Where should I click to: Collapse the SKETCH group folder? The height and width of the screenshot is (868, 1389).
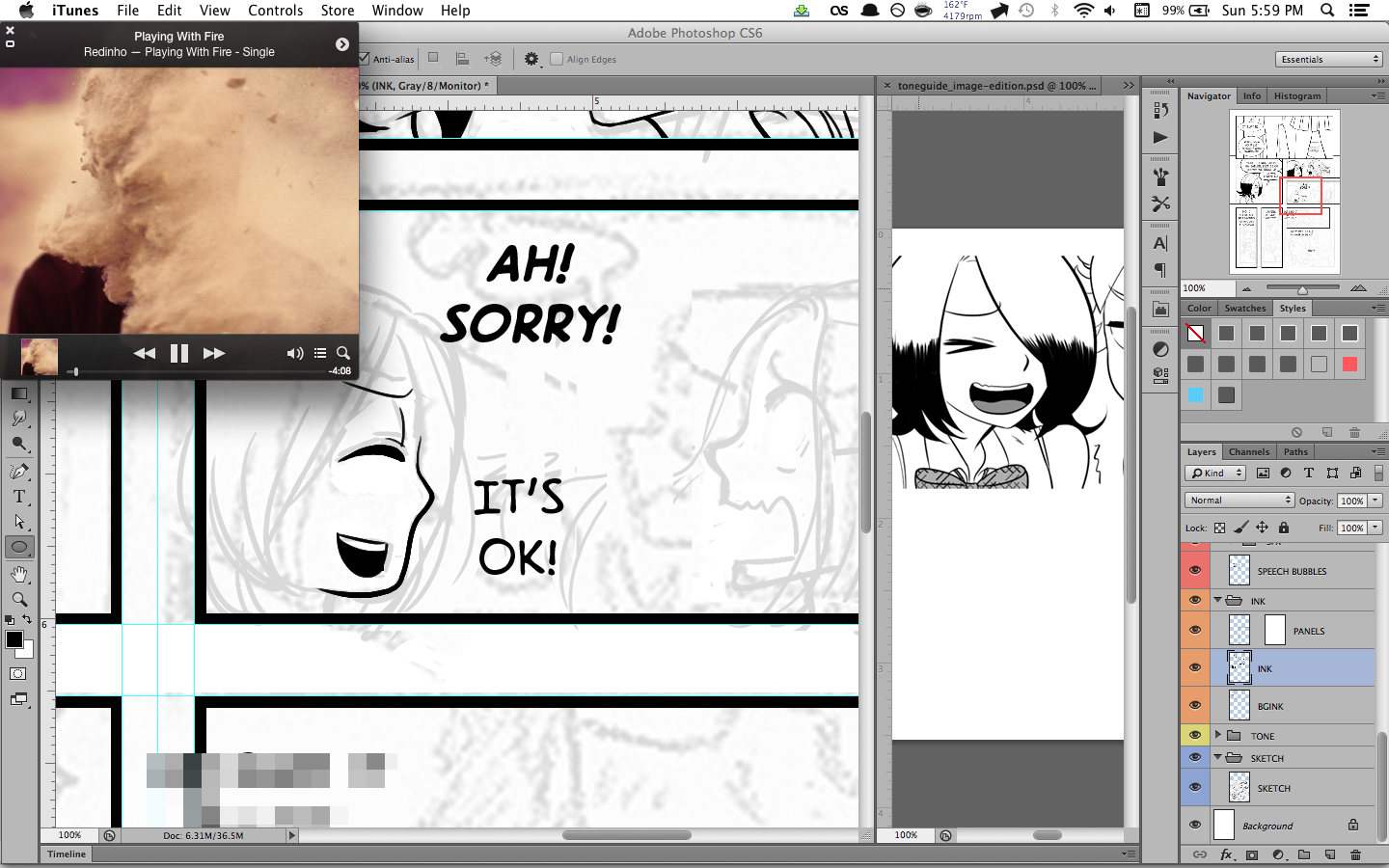[x=1218, y=757]
